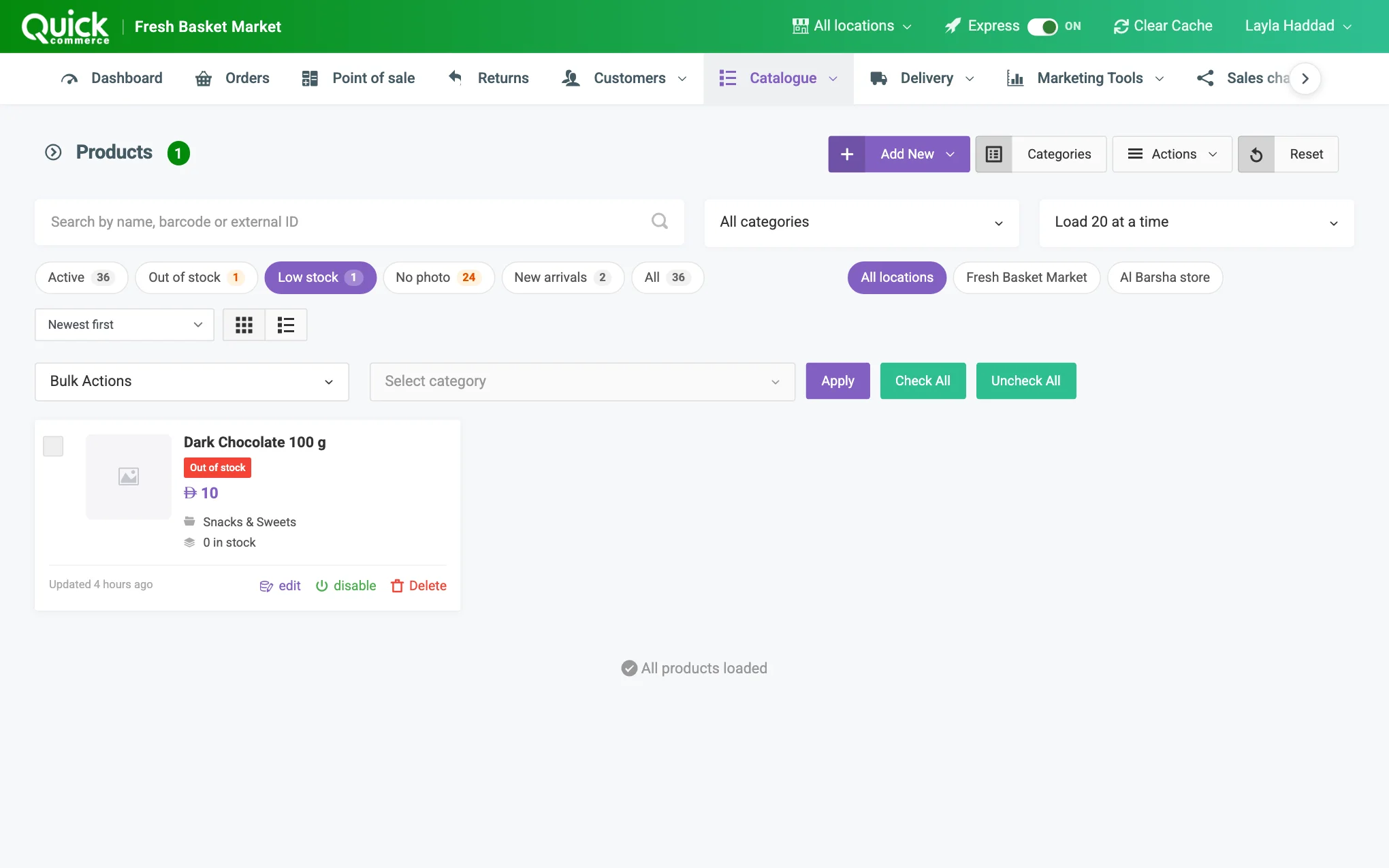
Task: Click the Uncheck All button
Action: [1025, 381]
